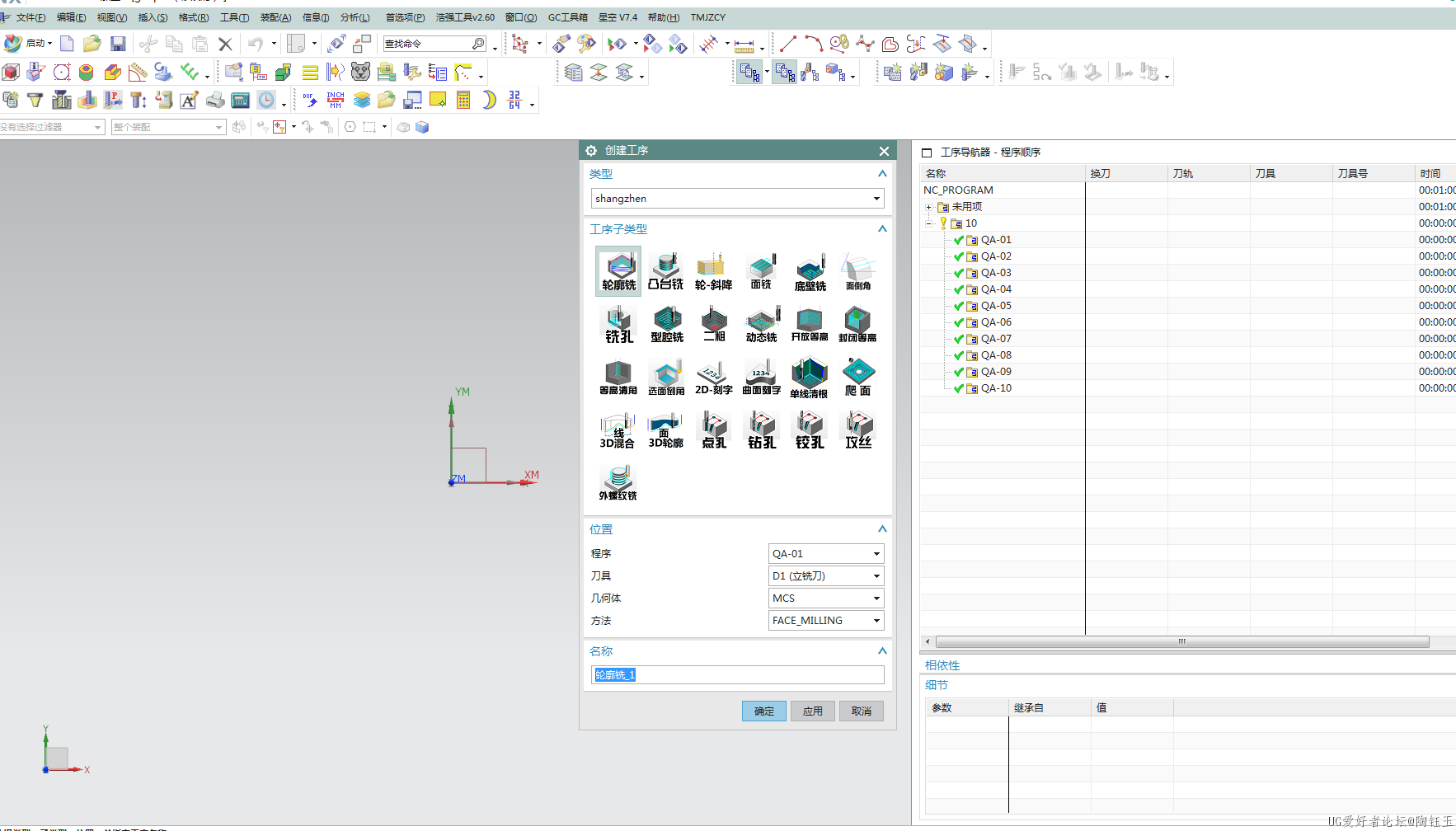Image resolution: width=1456 pixels, height=831 pixels.
Task: Click the 启动 start button
Action: pos(28,44)
